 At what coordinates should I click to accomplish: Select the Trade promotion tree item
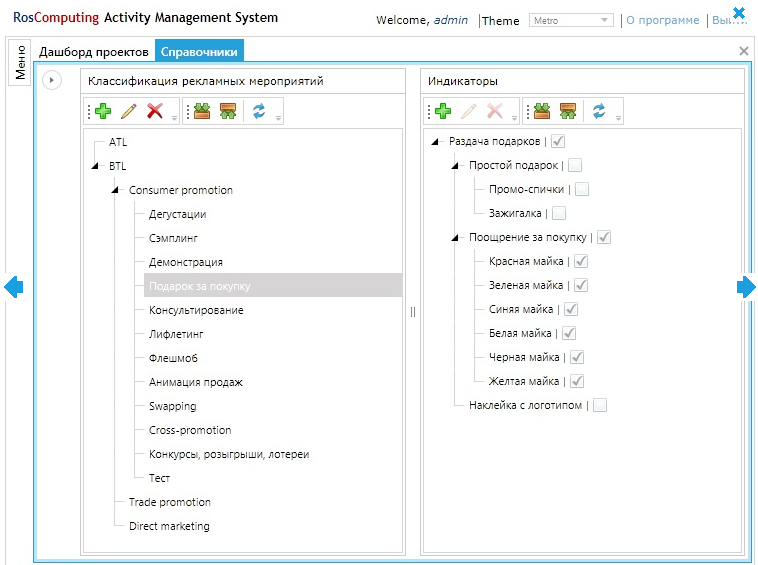pos(170,502)
